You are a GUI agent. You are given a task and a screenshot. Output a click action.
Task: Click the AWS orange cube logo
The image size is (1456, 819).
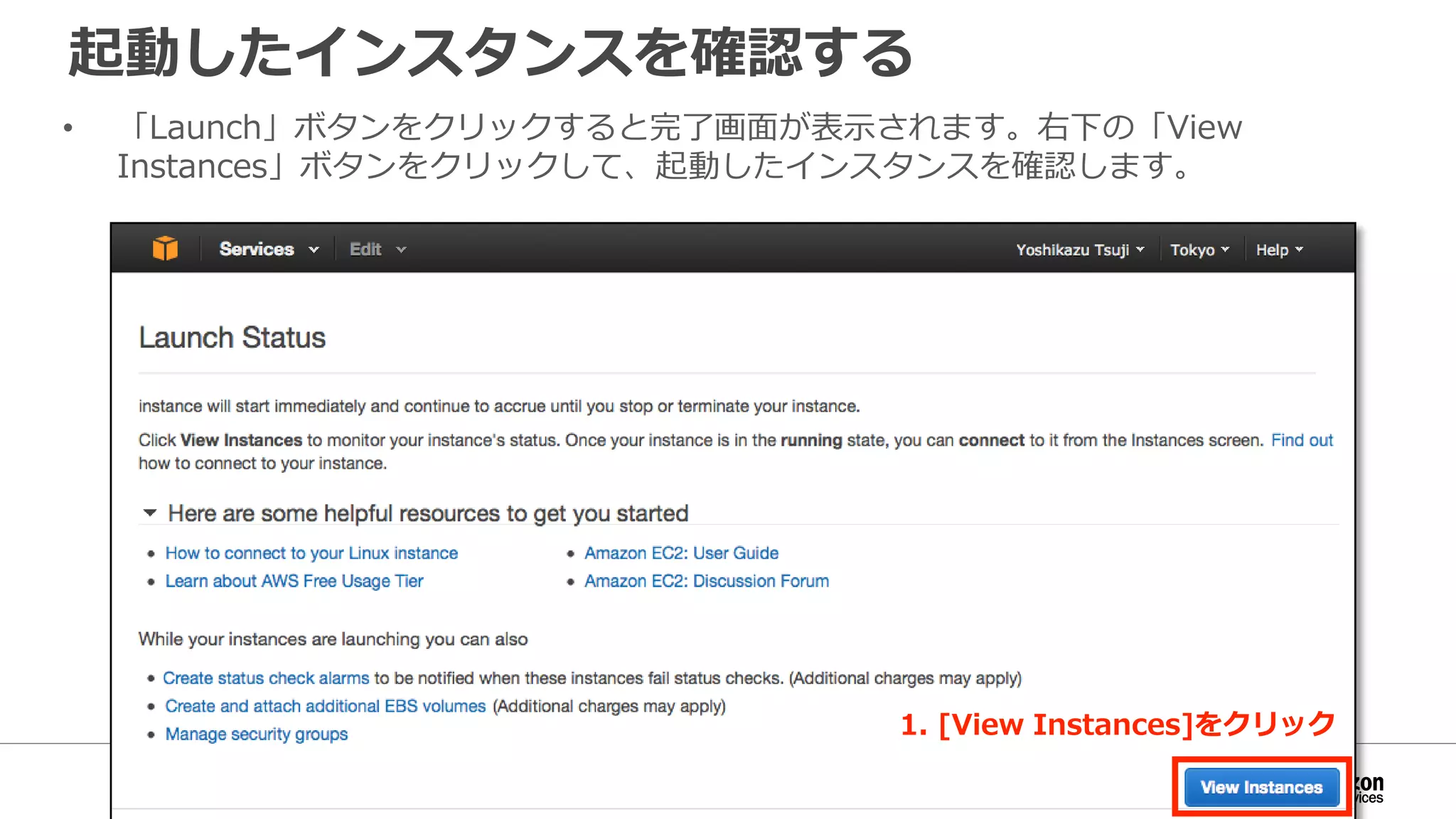[x=165, y=249]
